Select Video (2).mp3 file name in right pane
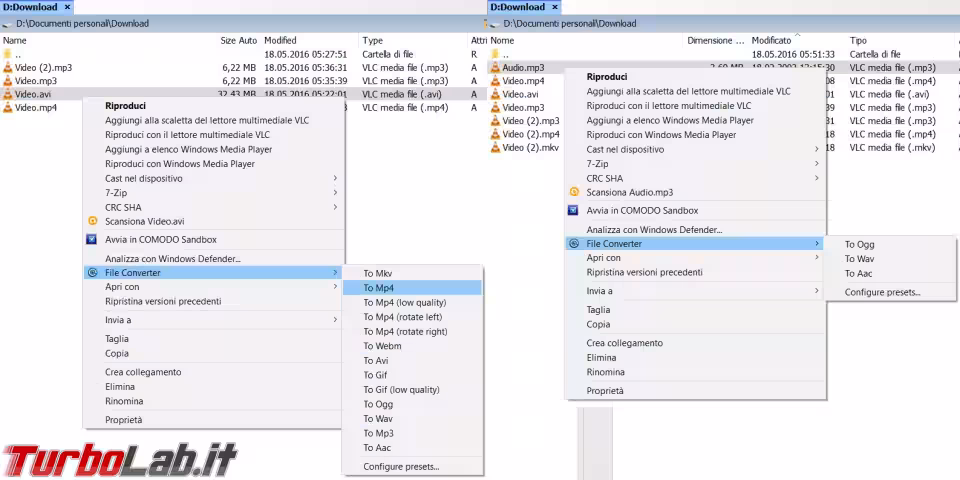960x480 pixels. click(531, 121)
